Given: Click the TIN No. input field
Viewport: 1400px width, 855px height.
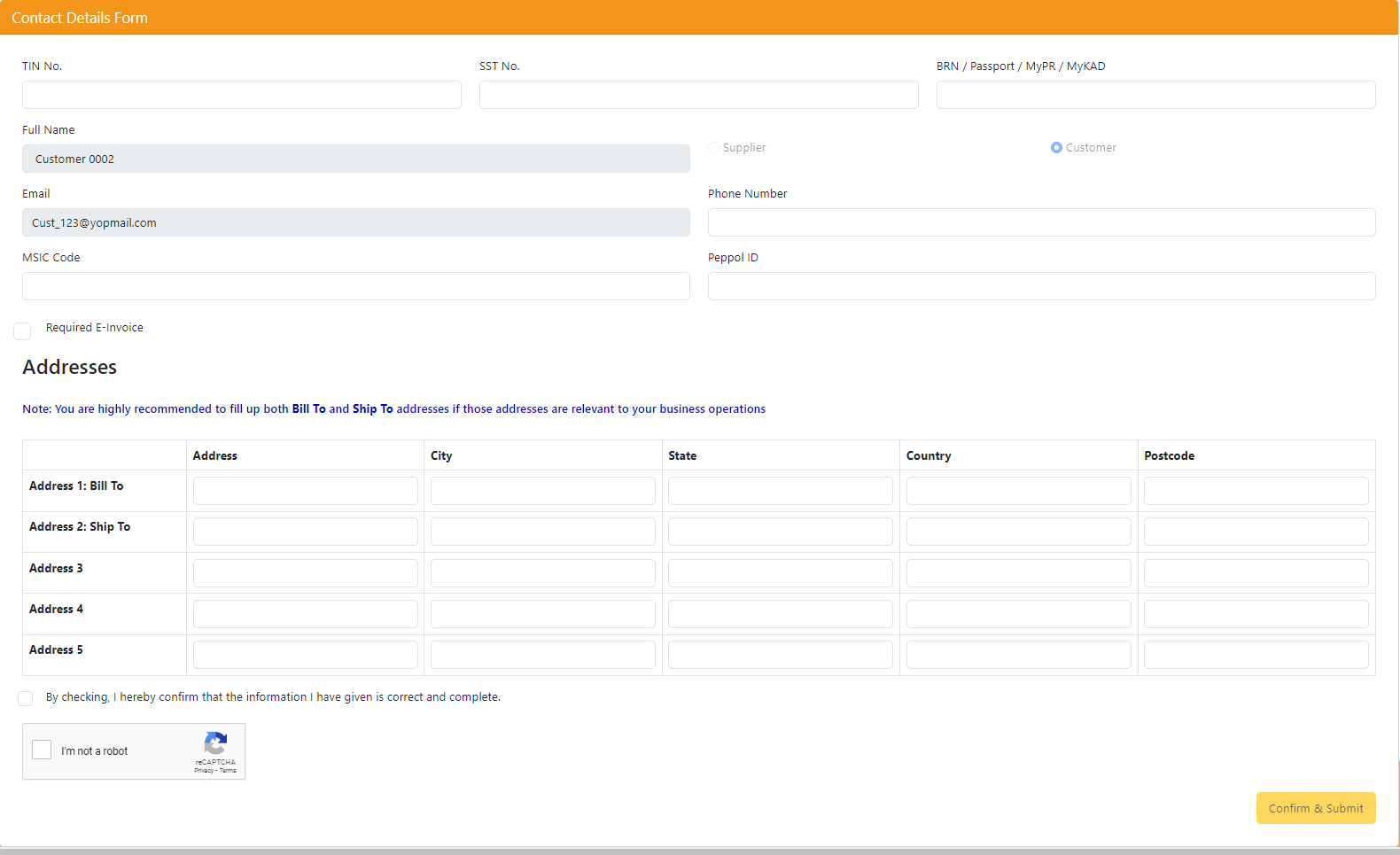Looking at the screenshot, I should (x=241, y=95).
